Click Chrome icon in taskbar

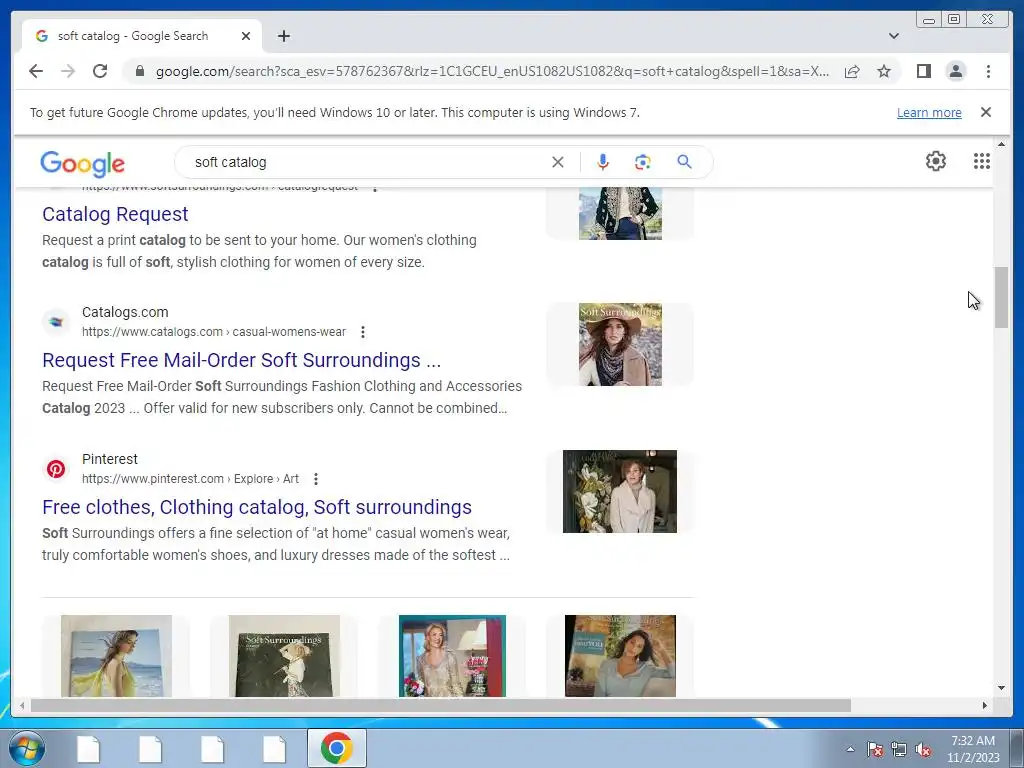click(336, 748)
